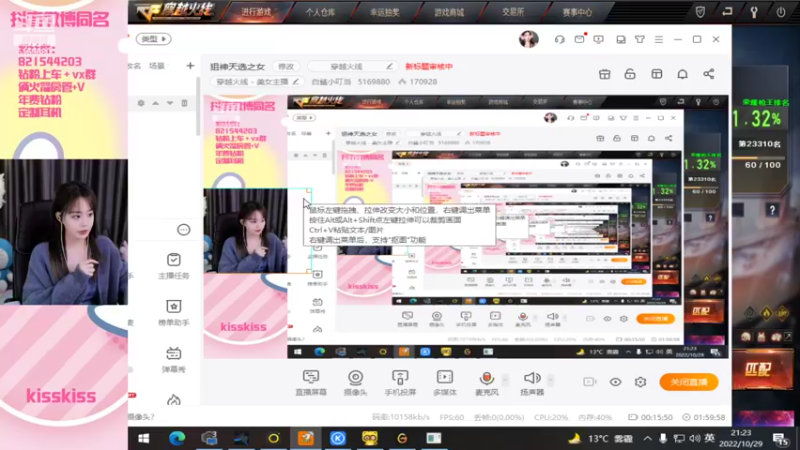Click the 匹配 match button in game client
800x450 pixels.
pos(763,368)
